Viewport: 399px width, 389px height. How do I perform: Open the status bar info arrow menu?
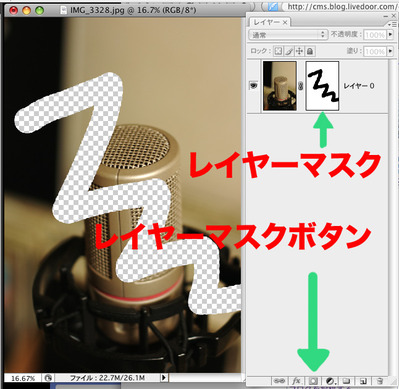click(164, 378)
